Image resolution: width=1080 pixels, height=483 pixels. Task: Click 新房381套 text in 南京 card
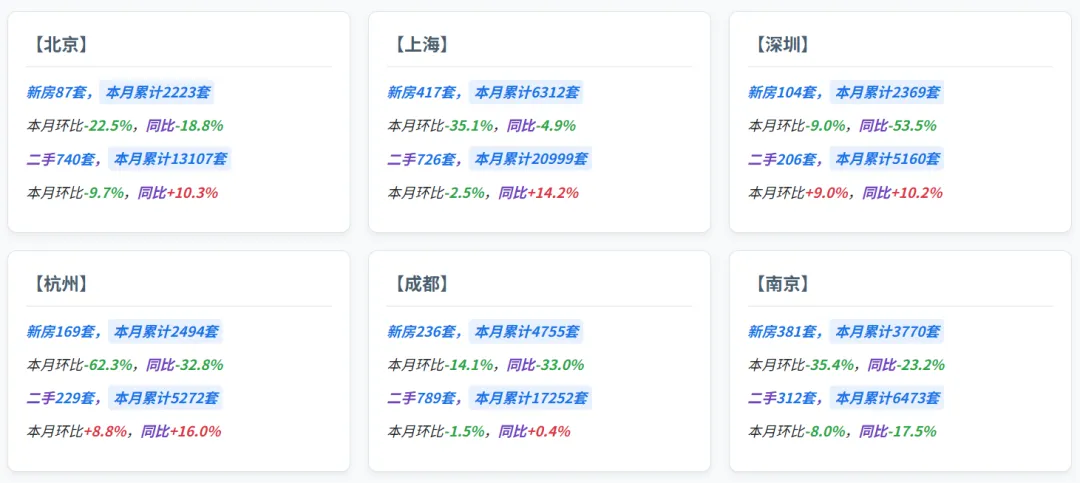tap(782, 331)
